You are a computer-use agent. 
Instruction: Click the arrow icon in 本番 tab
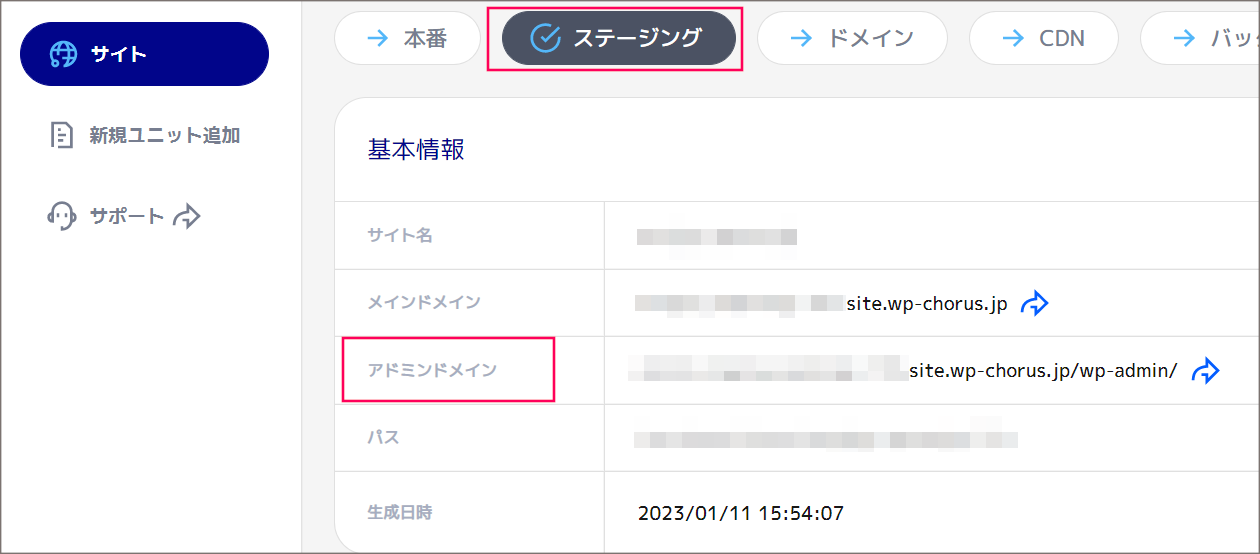click(378, 38)
